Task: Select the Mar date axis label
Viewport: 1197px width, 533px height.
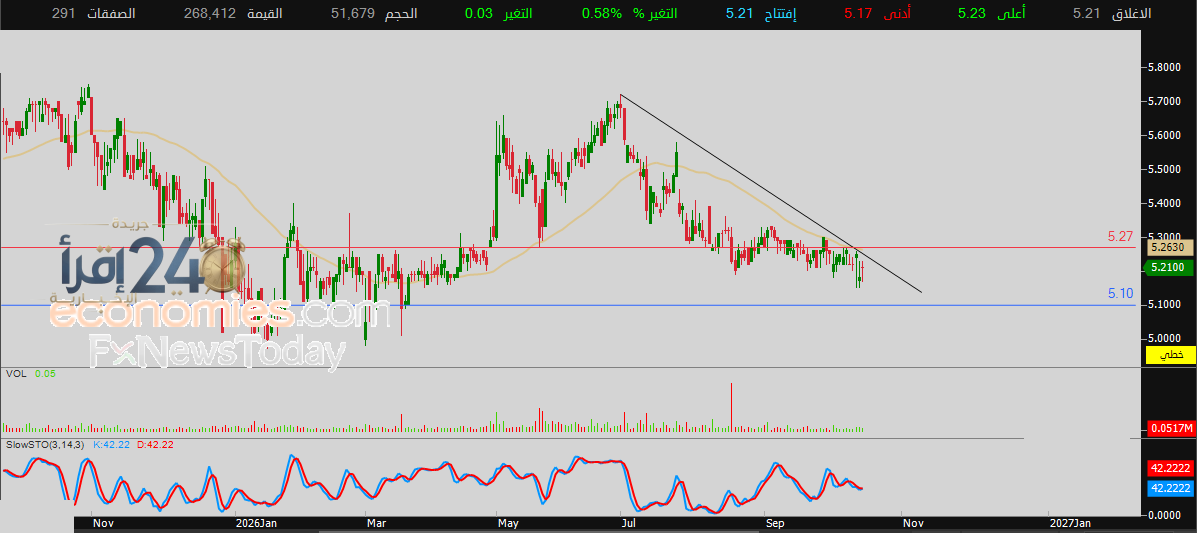Action: point(377,523)
